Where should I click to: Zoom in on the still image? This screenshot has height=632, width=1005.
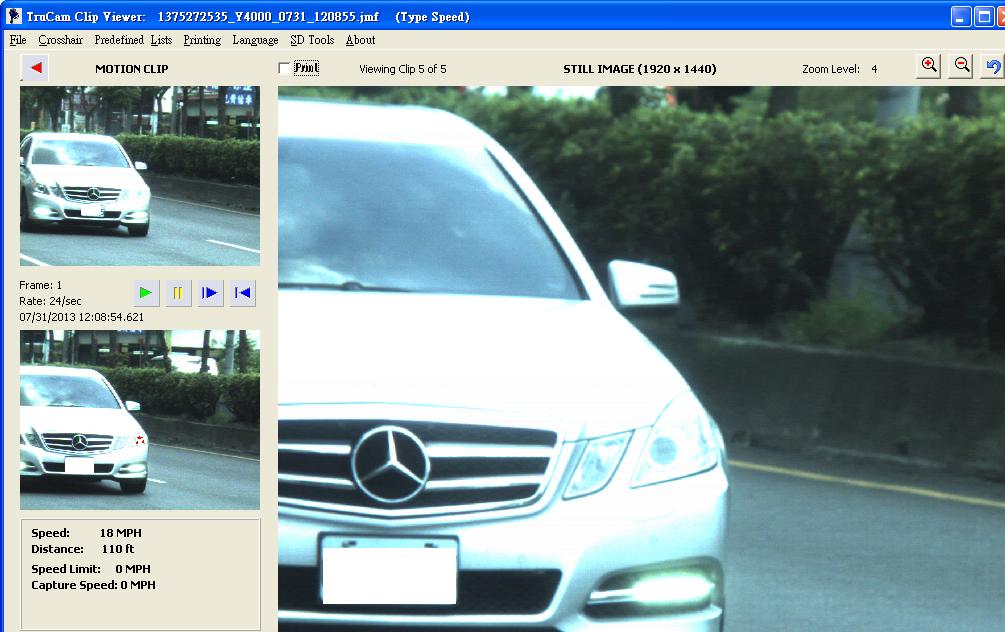(929, 66)
